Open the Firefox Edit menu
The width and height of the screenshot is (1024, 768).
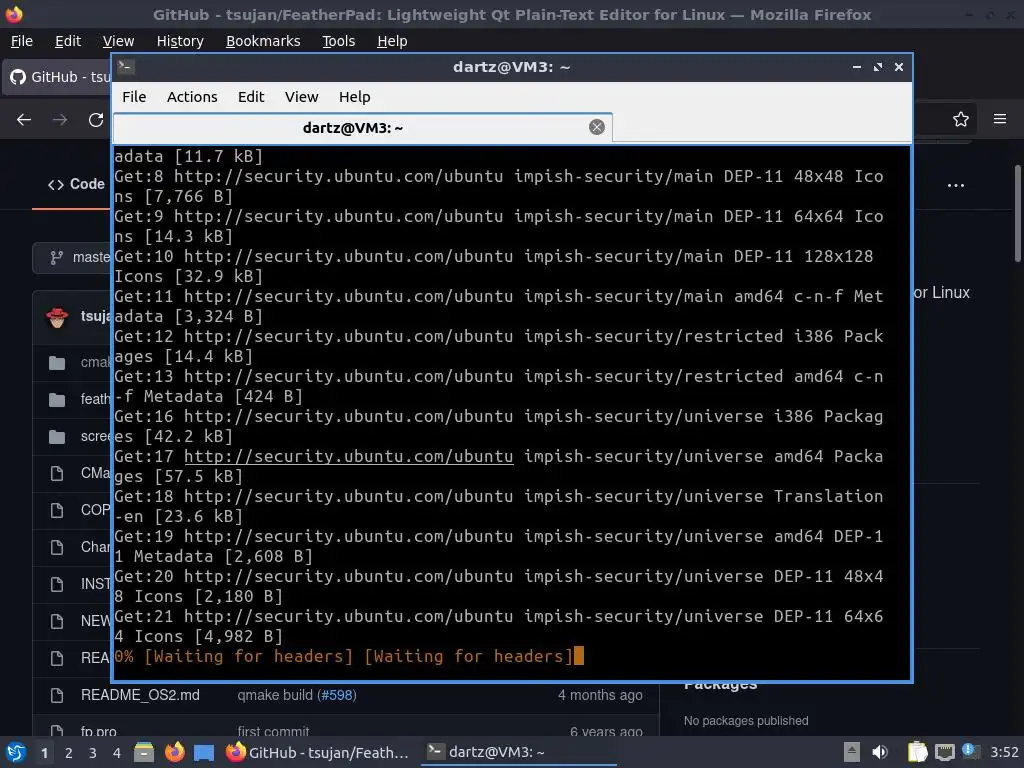[68, 41]
